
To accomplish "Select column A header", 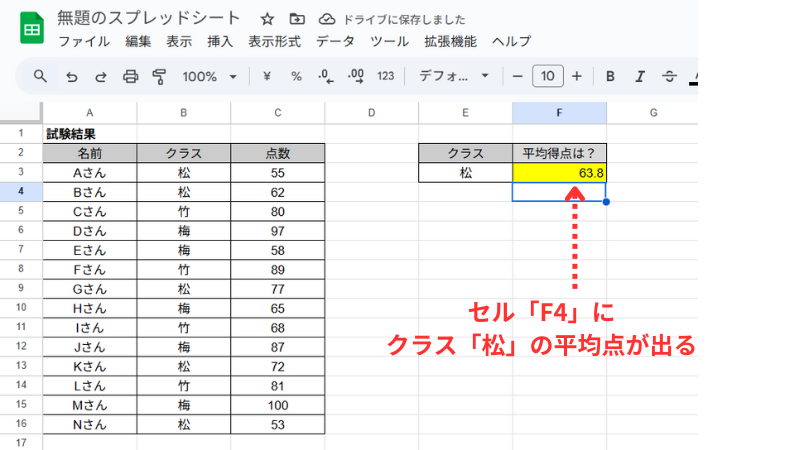I will (x=90, y=113).
